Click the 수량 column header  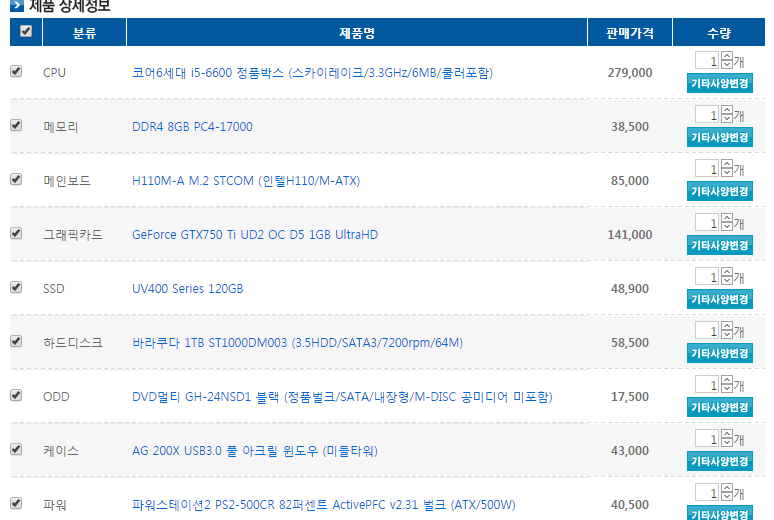[719, 33]
